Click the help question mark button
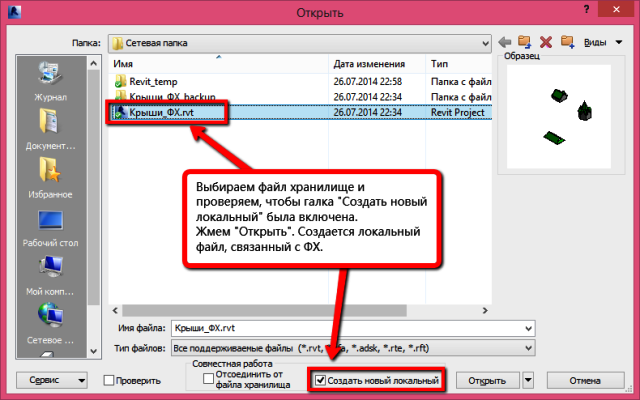Screen dimensions: 640x400 pos(586,9)
